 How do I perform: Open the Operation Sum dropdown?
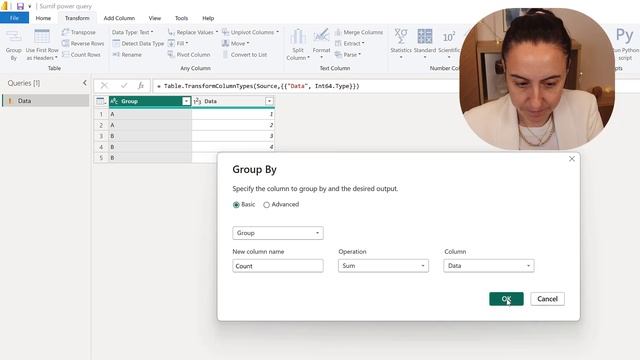[383, 266]
